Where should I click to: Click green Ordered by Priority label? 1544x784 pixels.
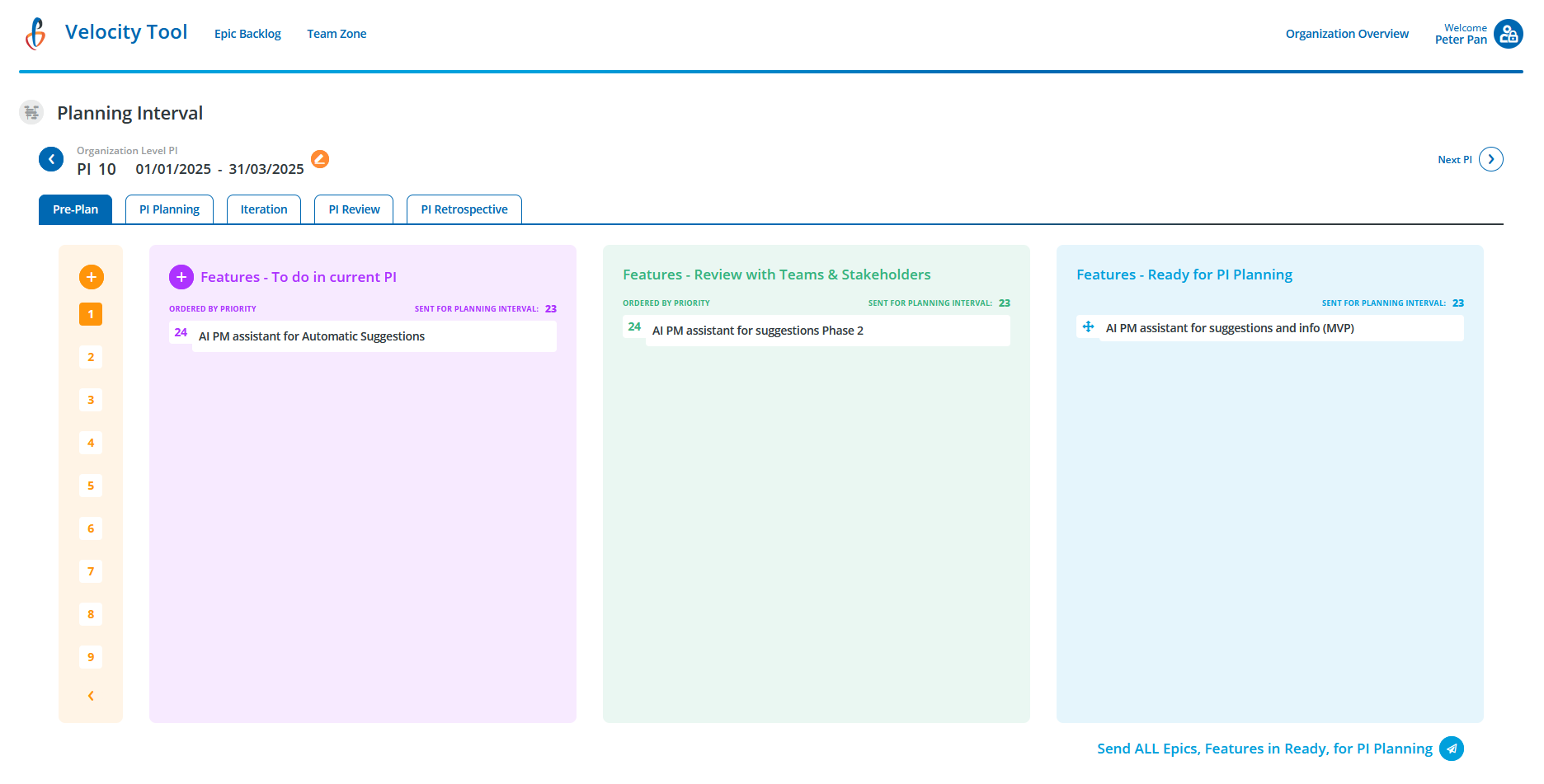(x=666, y=303)
